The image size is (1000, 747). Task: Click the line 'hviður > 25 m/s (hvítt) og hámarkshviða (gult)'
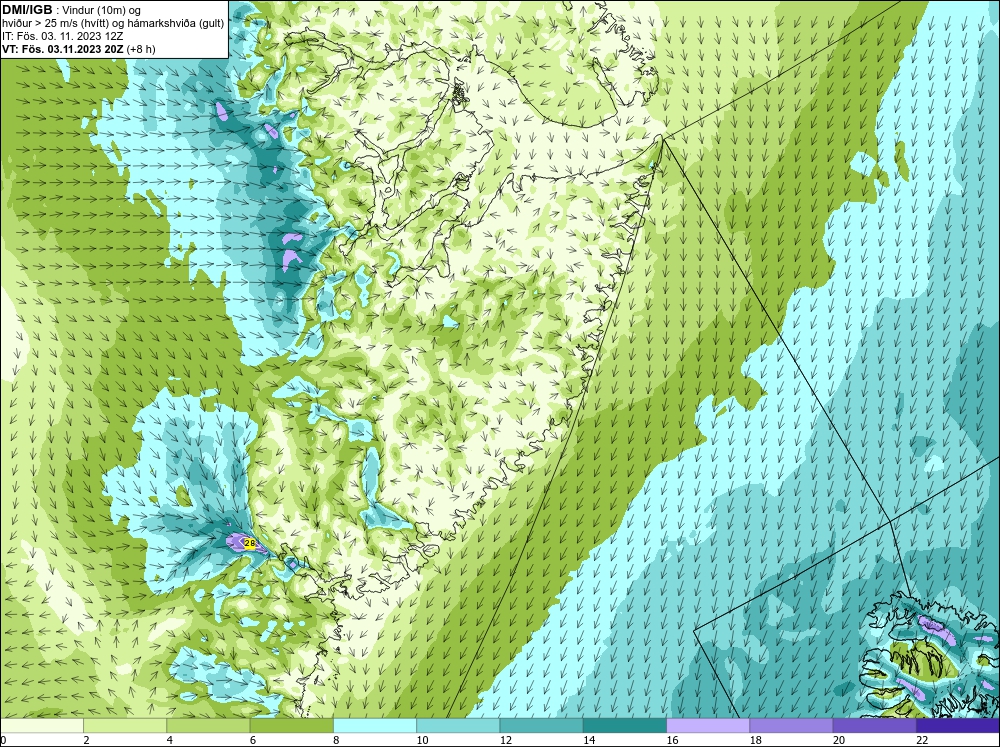(x=113, y=24)
